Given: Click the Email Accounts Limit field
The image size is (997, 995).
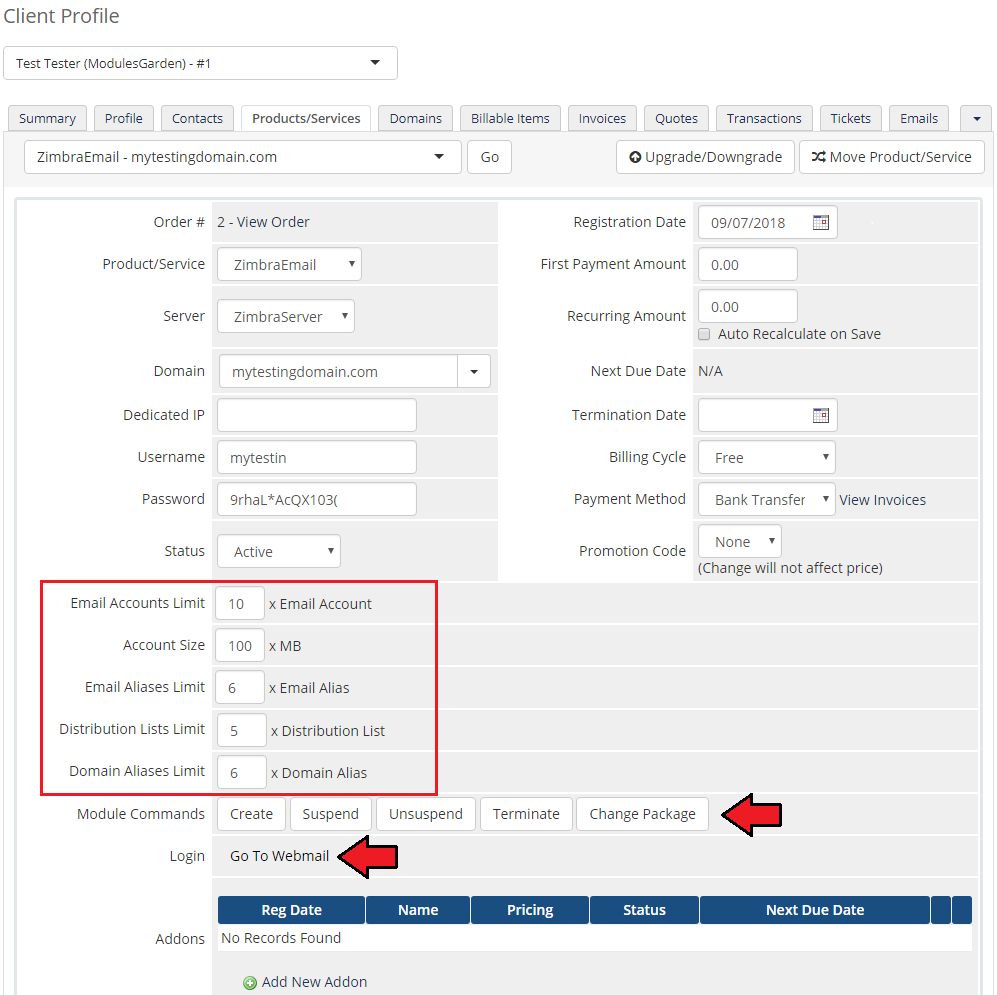Looking at the screenshot, I should [x=240, y=603].
